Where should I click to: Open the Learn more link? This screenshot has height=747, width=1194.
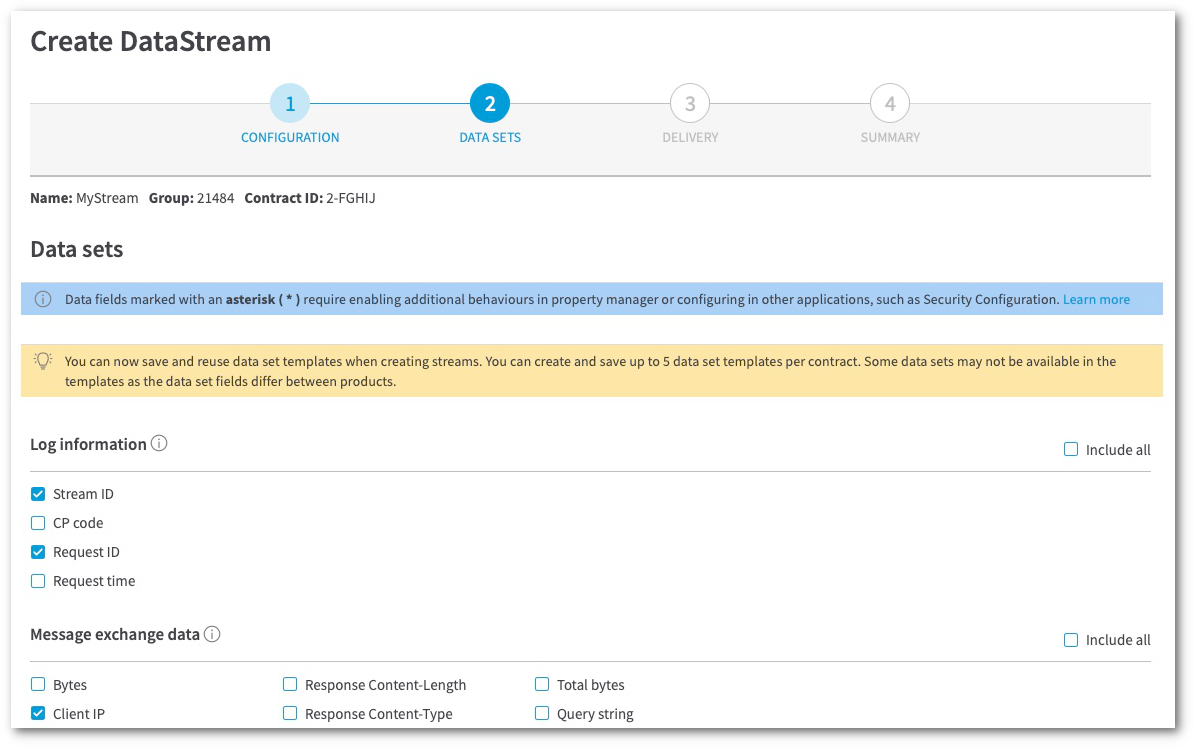click(1096, 299)
